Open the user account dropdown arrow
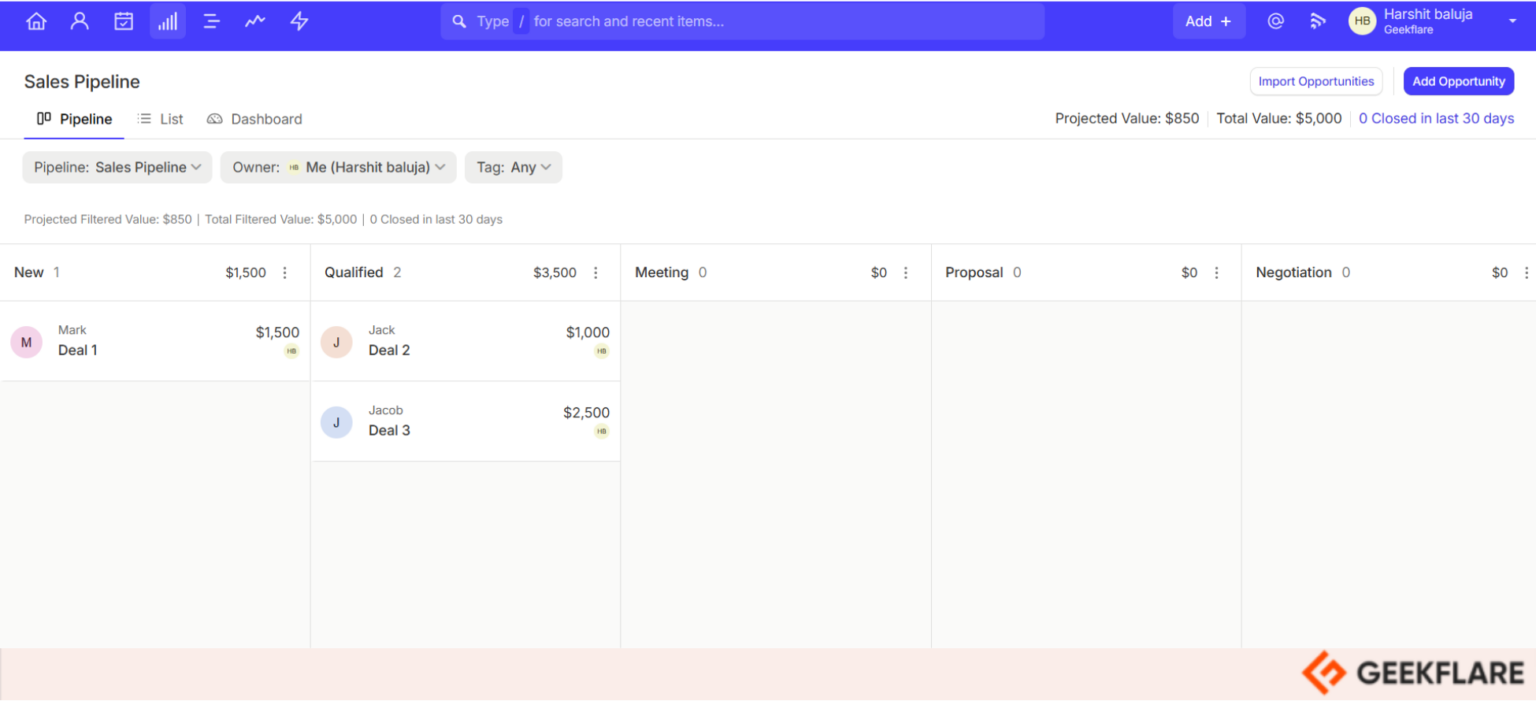The height and width of the screenshot is (701, 1536). coord(1512,21)
